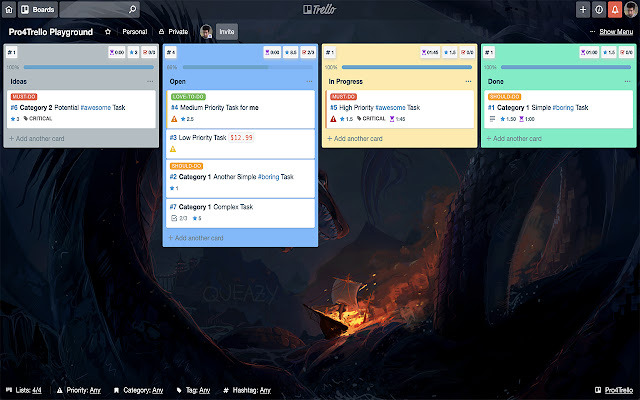
Task: Open the Category Any filter
Action: (x=138, y=390)
